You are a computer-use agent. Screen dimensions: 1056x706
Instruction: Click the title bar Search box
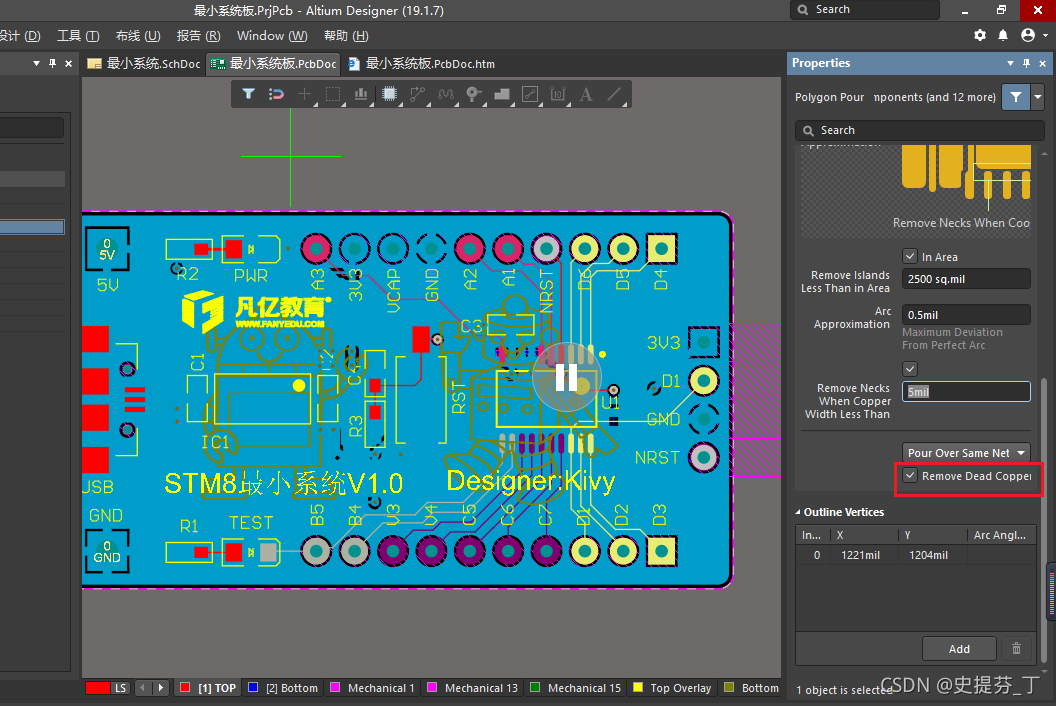(x=865, y=9)
